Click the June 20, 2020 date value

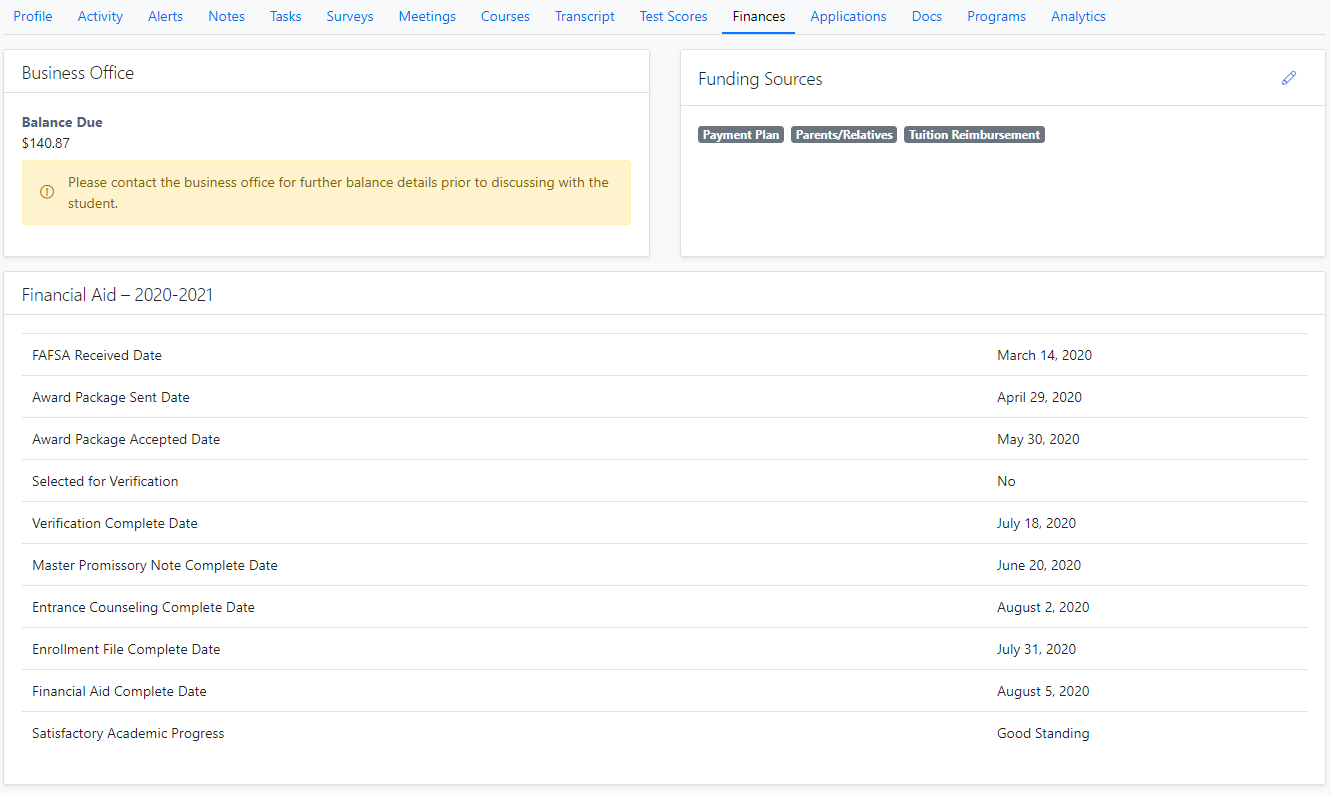pos(1039,565)
